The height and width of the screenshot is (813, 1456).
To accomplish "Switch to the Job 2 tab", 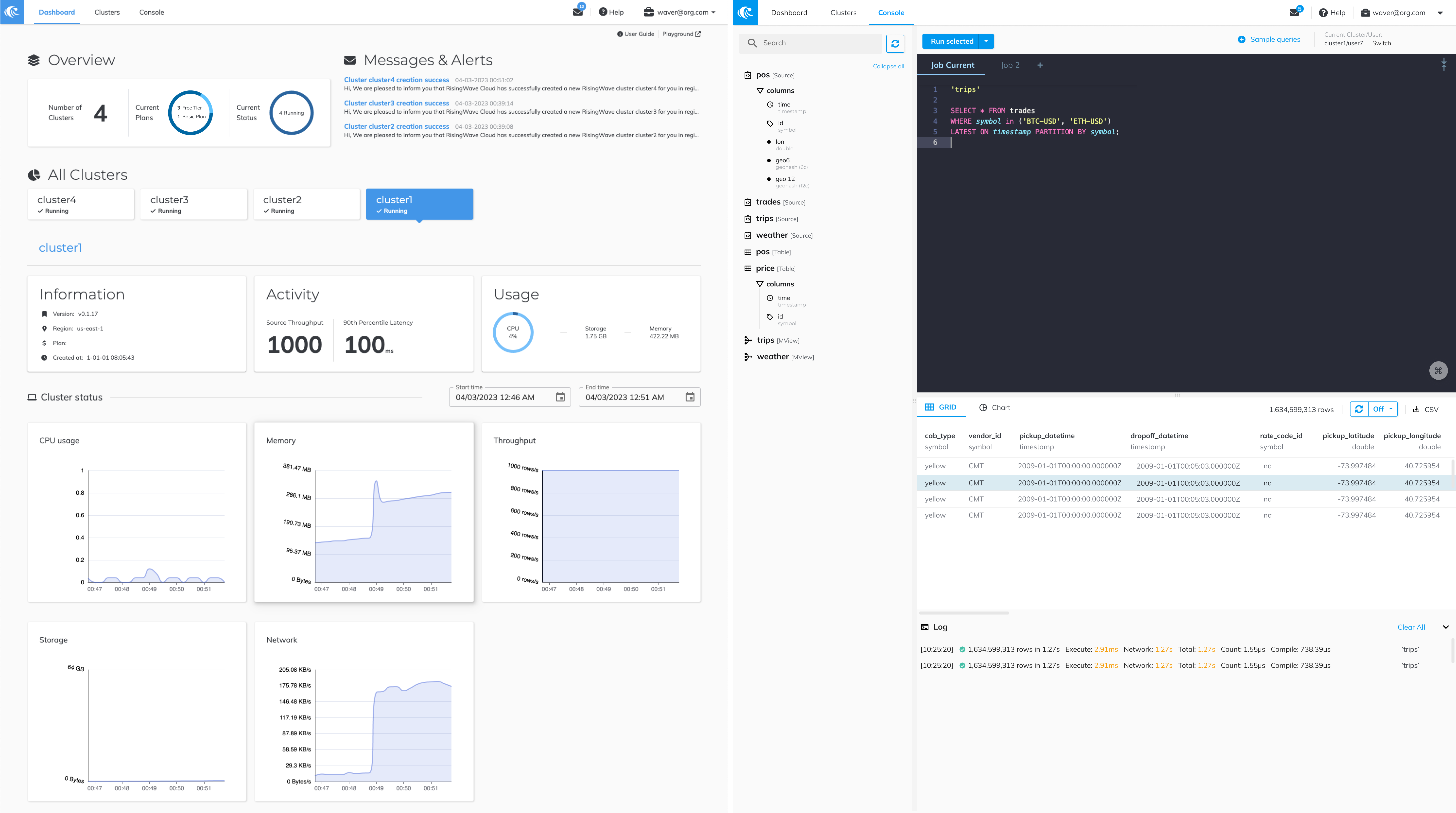I will click(x=1010, y=65).
